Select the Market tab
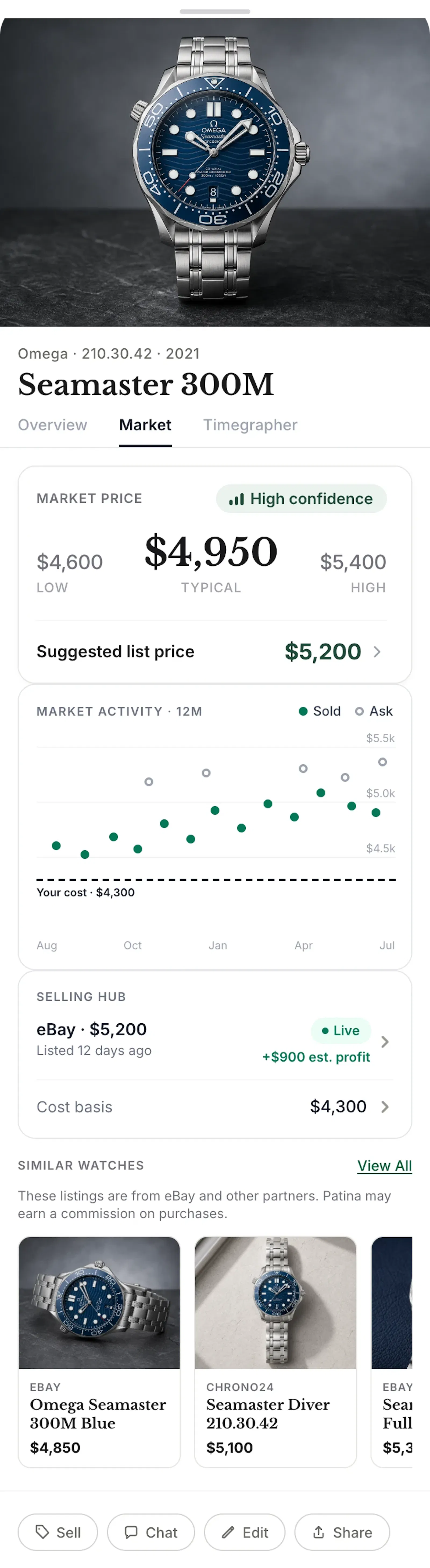The height and width of the screenshot is (1568, 430). tap(145, 425)
